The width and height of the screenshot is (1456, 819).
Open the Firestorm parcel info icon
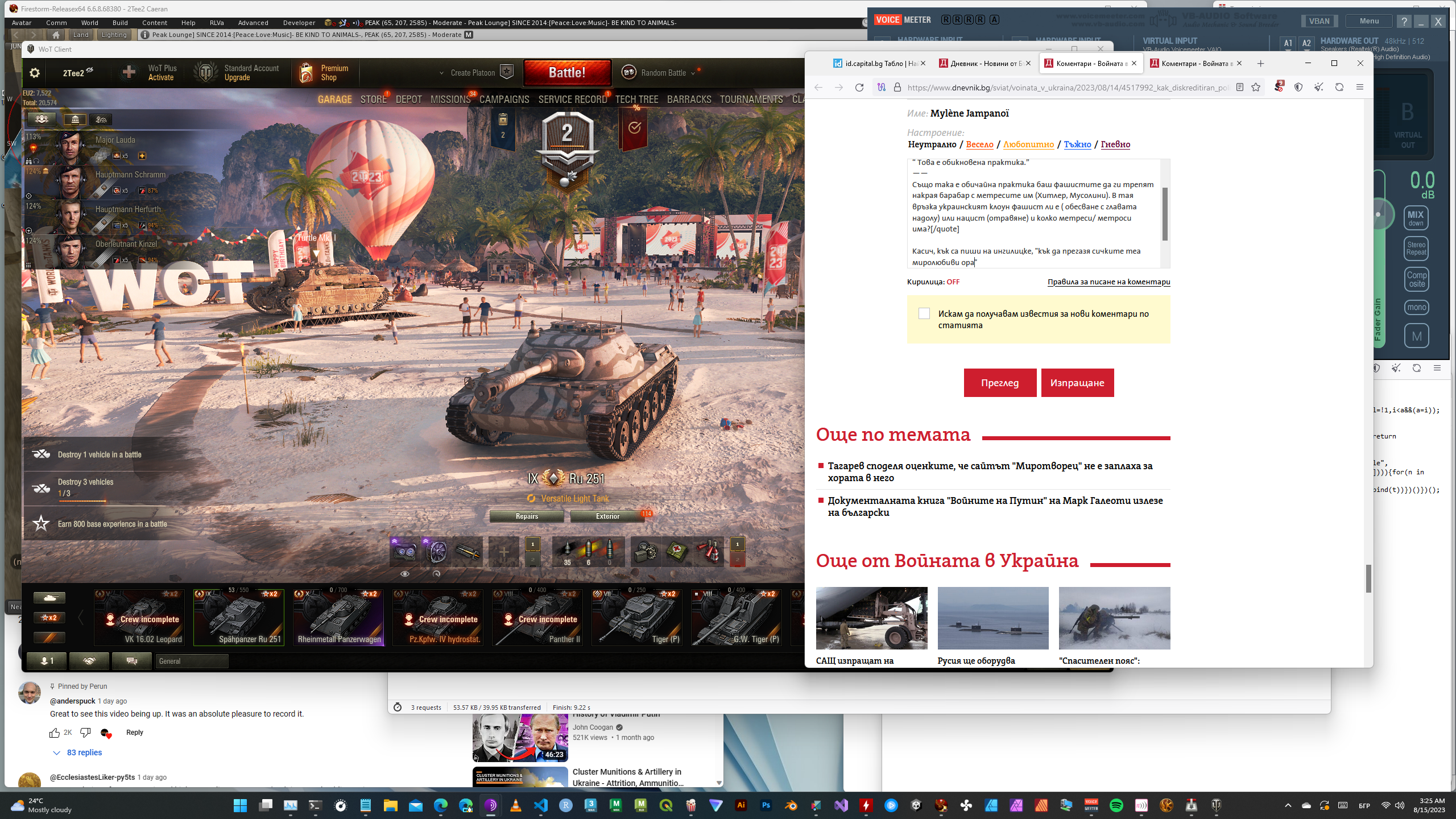point(145,35)
